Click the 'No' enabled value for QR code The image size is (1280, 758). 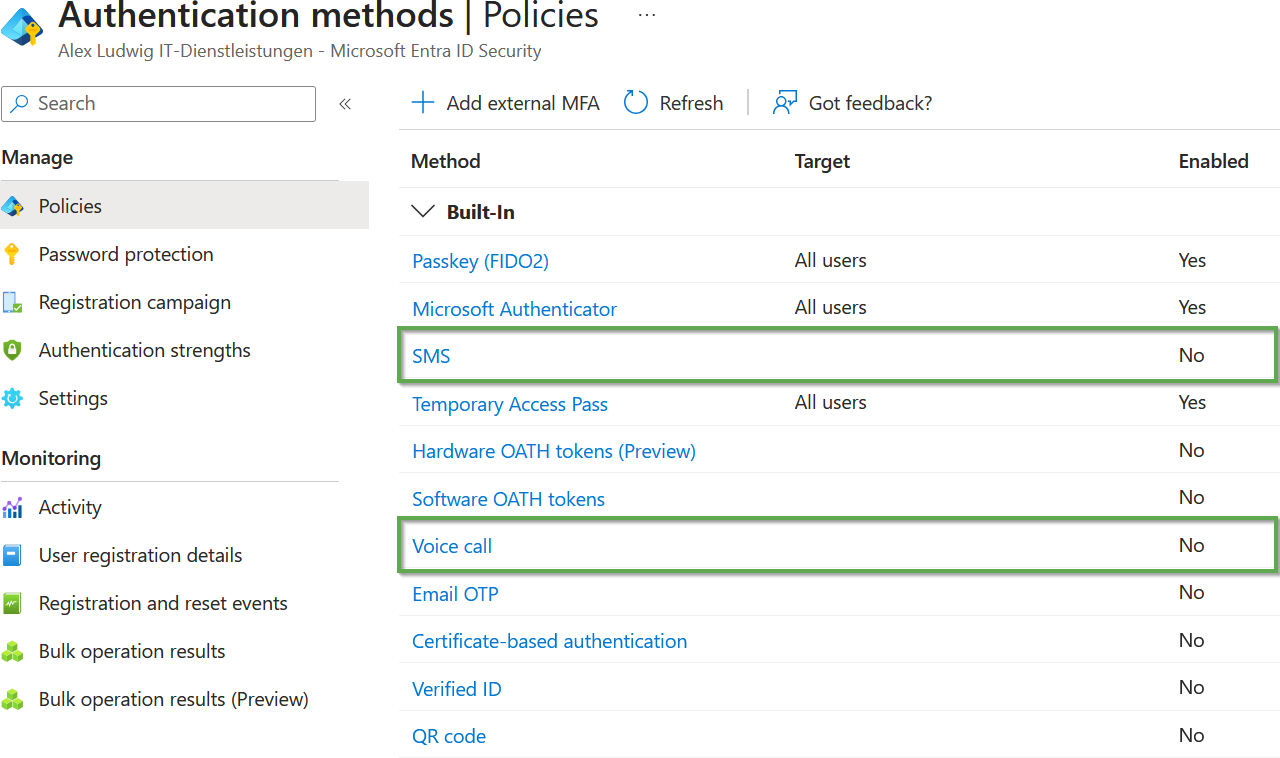[x=1191, y=735]
